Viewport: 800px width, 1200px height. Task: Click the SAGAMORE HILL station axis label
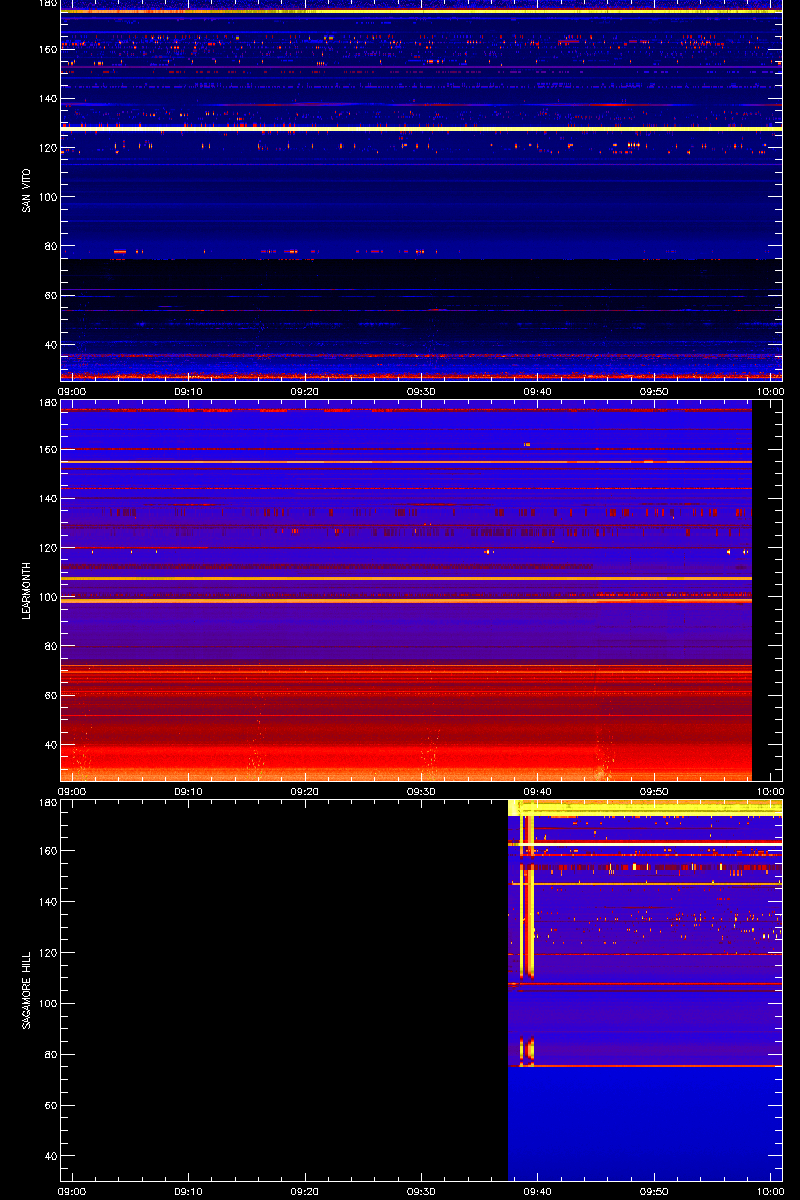(28, 991)
